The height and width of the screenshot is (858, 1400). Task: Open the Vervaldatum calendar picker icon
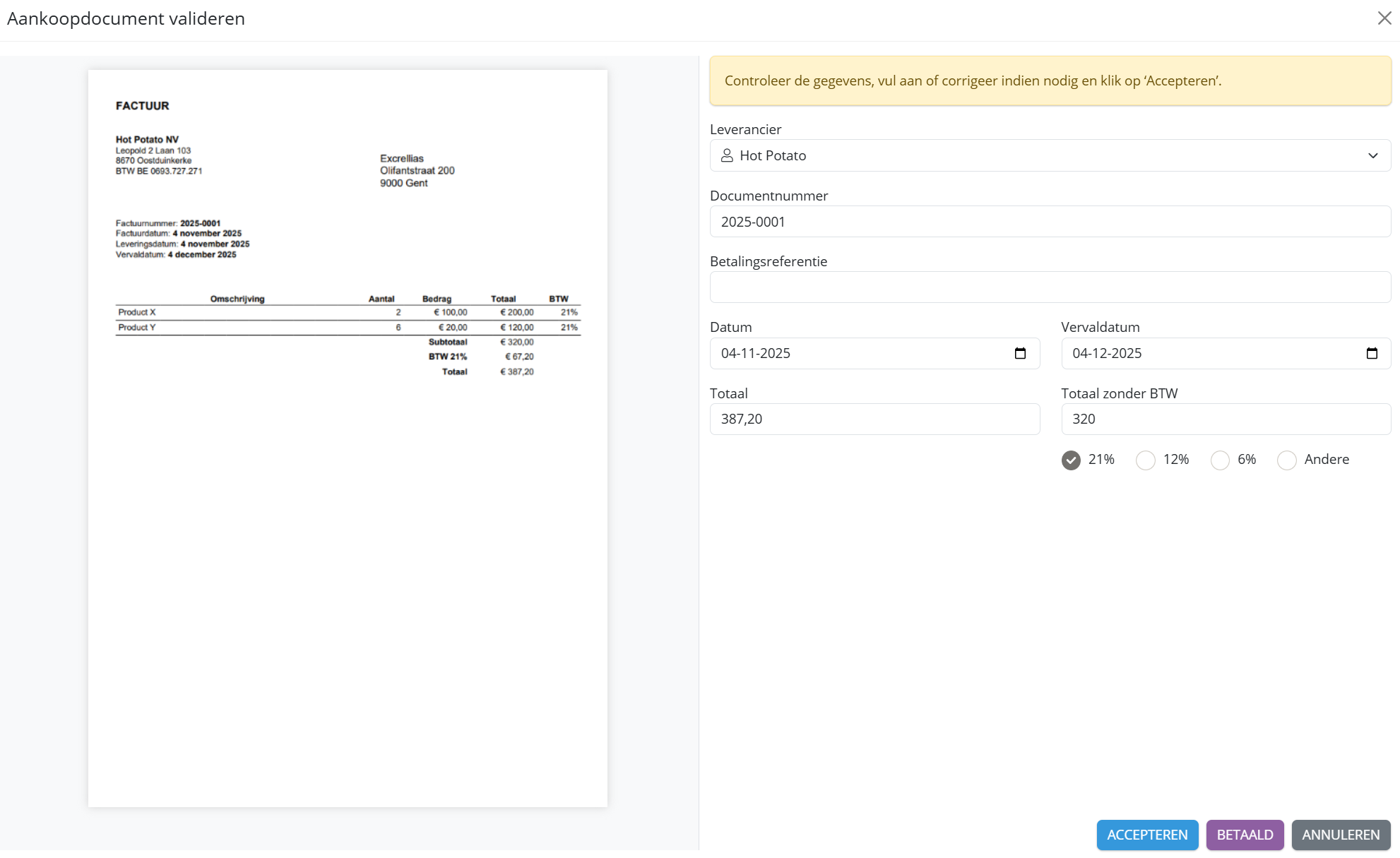[x=1372, y=353]
